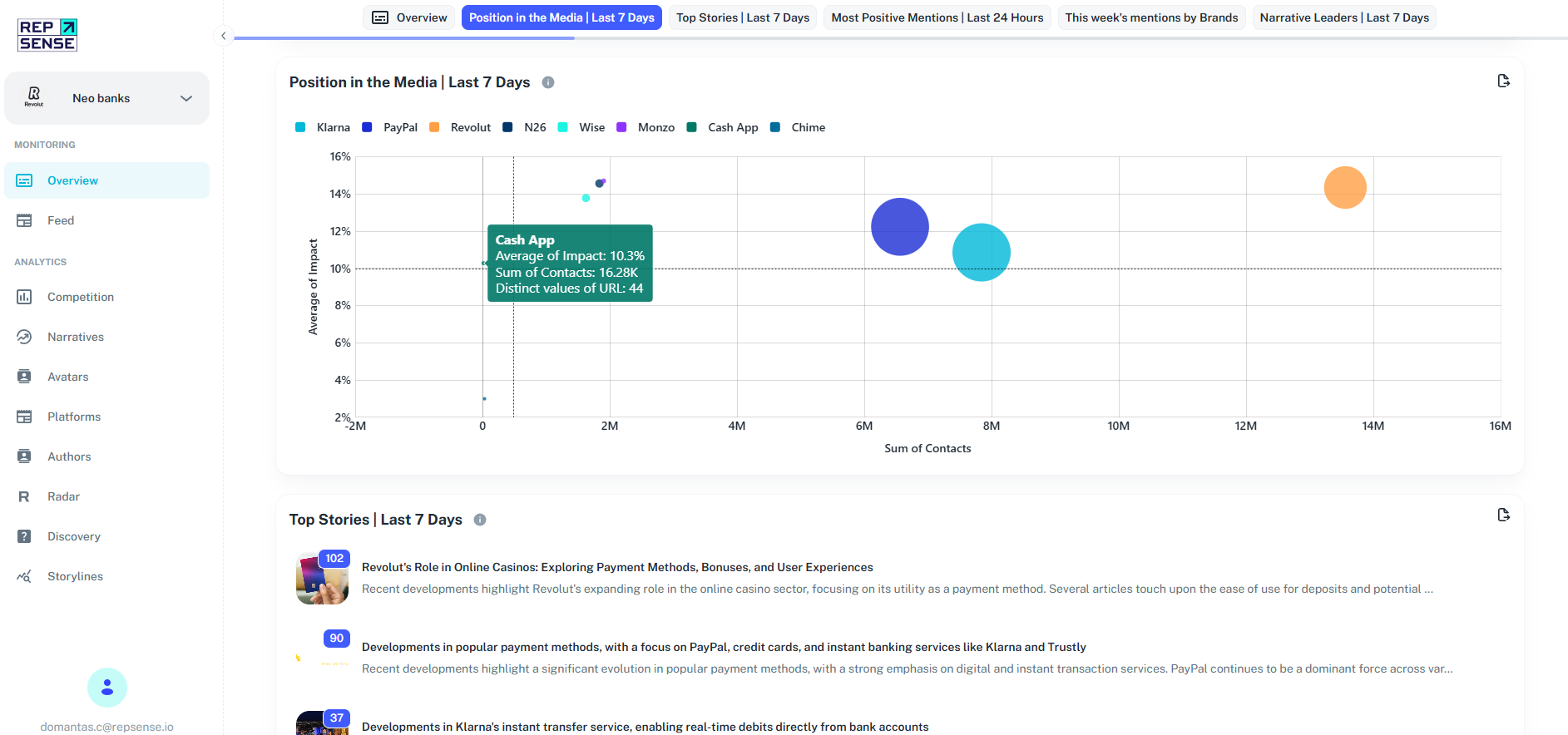1568x735 pixels.
Task: Open the Revolut online casinos story
Action: coord(617,567)
